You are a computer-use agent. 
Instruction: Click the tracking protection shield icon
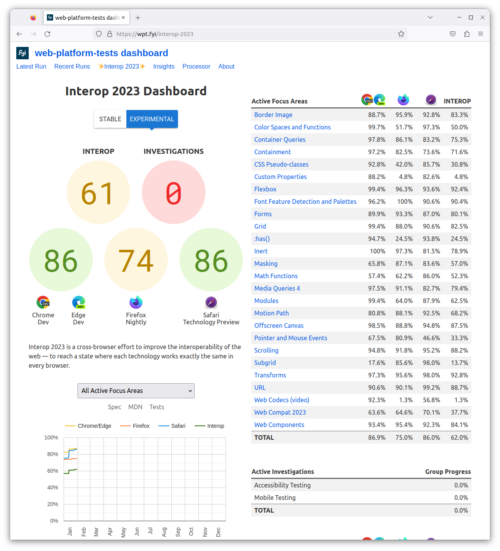point(99,34)
